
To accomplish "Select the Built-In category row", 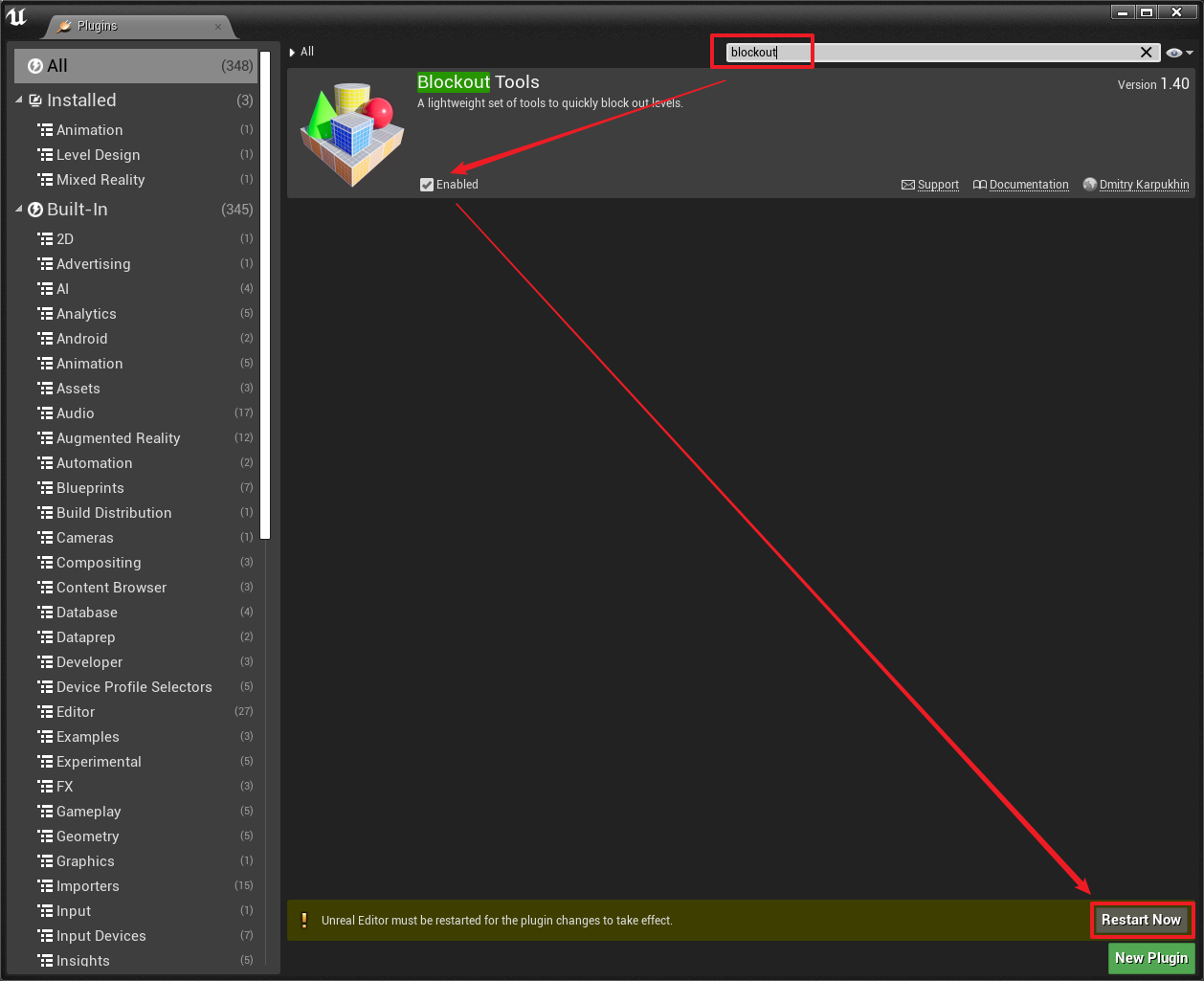I will pyautogui.click(x=136, y=210).
